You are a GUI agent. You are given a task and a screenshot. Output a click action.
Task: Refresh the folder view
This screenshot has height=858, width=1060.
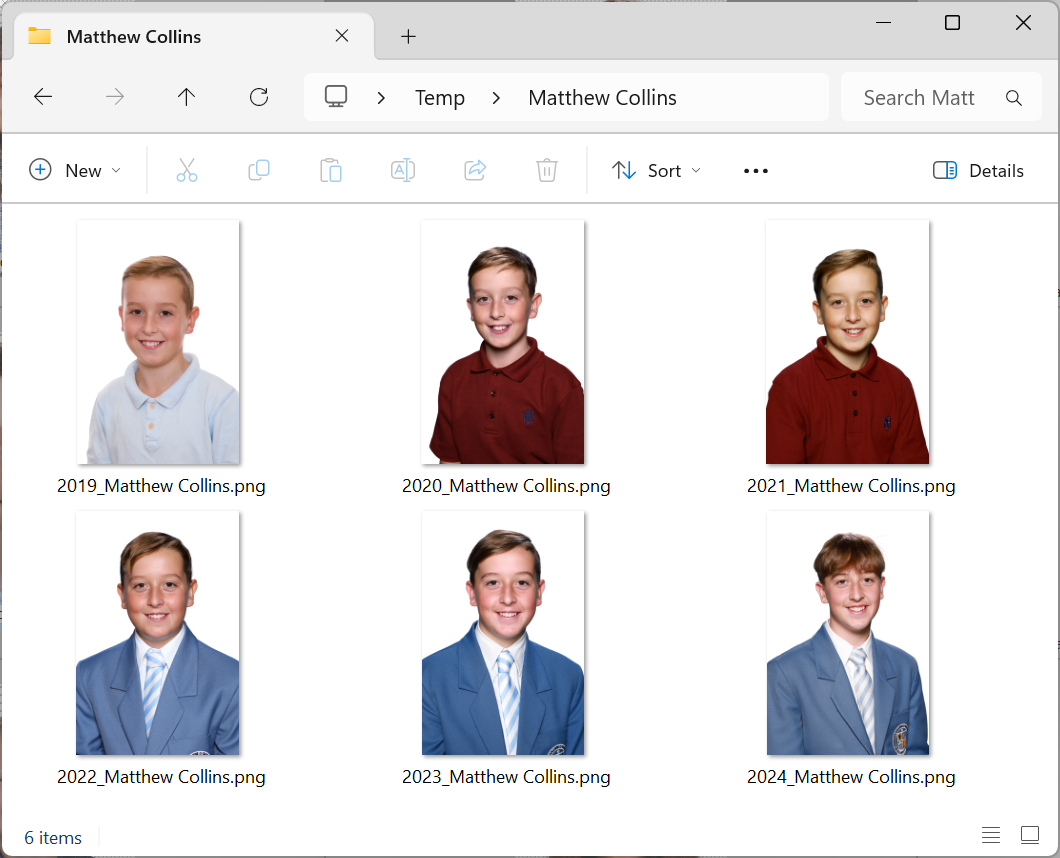(259, 96)
